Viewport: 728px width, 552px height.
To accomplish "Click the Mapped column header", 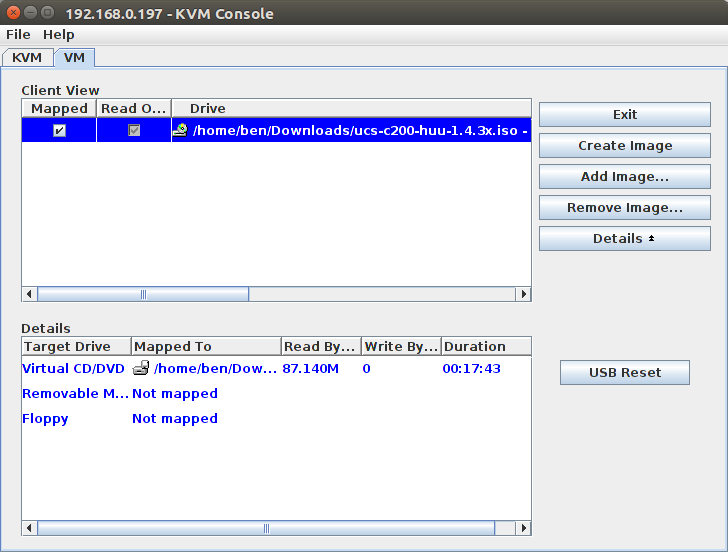I will (x=59, y=108).
